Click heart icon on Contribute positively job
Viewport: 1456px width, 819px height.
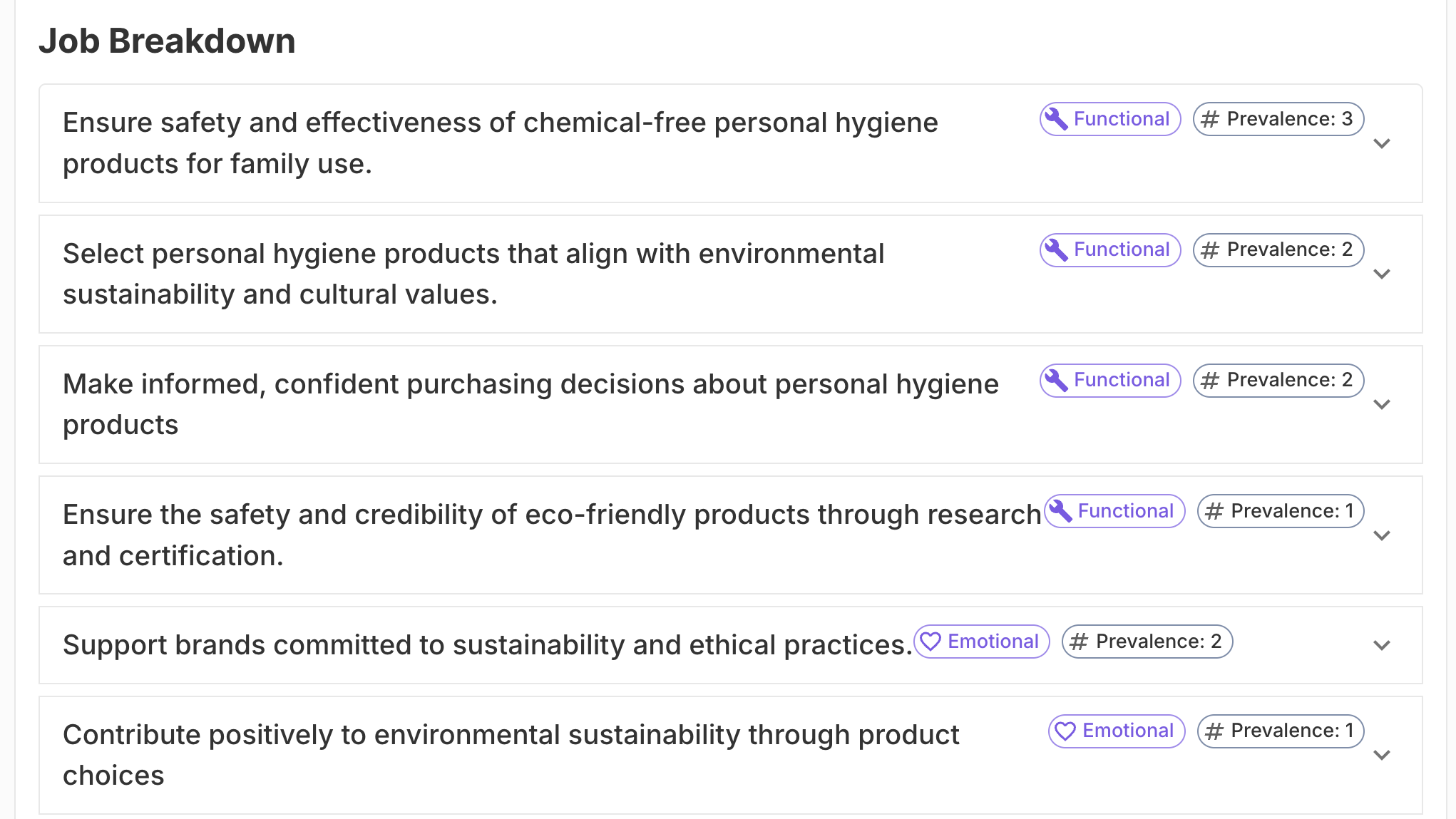[x=1065, y=731]
